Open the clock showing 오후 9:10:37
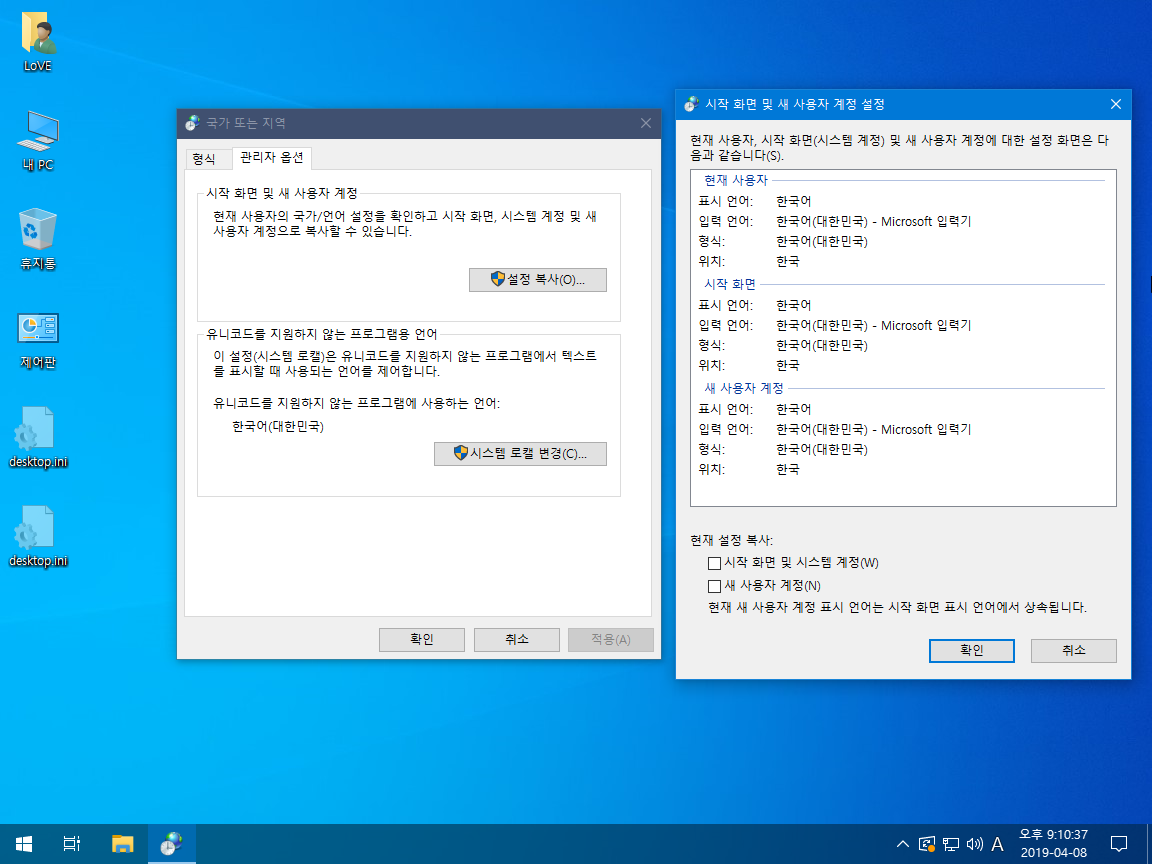 pyautogui.click(x=1053, y=843)
